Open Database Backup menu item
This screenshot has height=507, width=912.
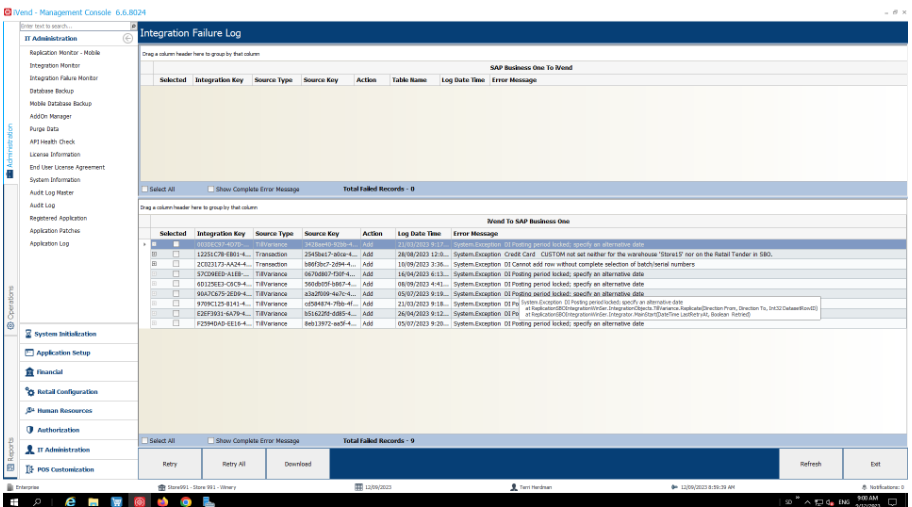click(52, 91)
